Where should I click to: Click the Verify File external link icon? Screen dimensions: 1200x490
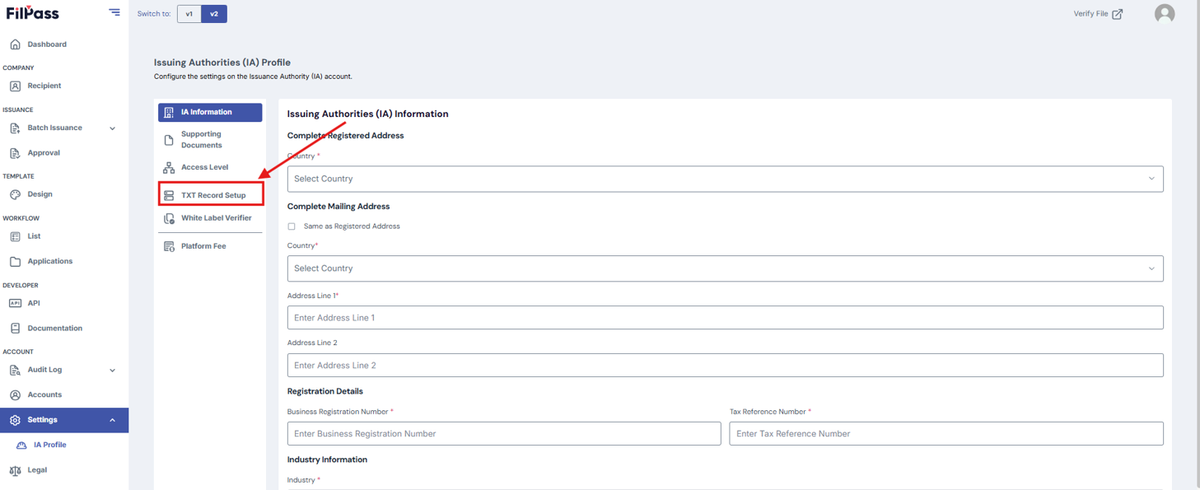(x=1118, y=13)
